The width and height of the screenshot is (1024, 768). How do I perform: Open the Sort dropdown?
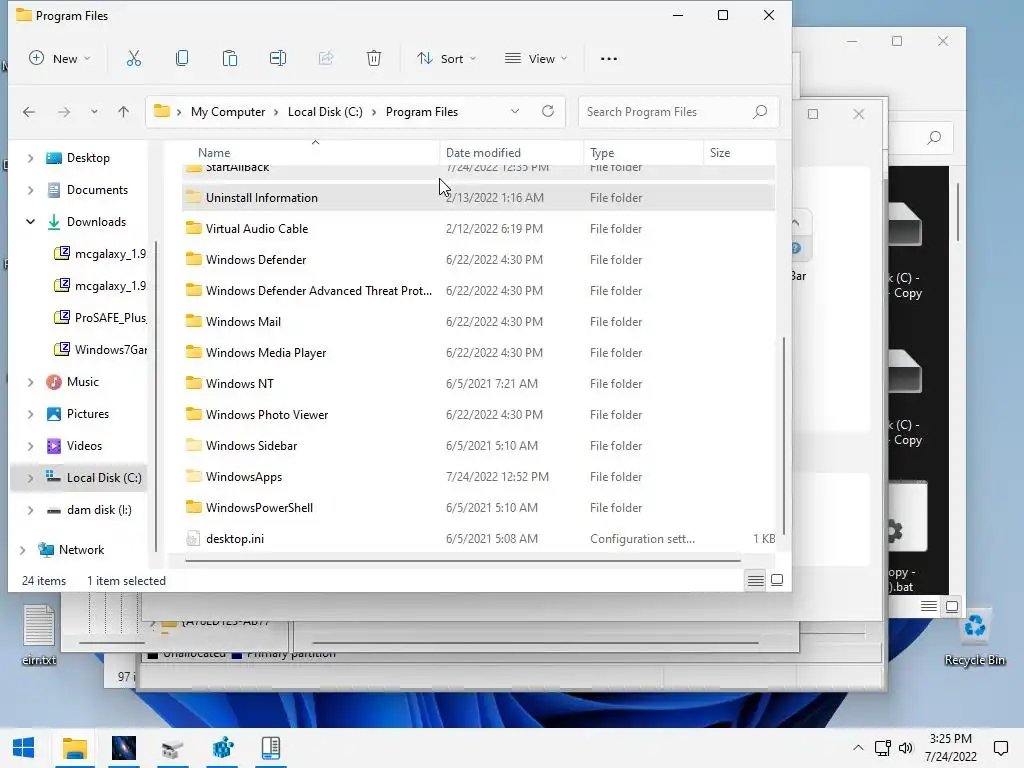pyautogui.click(x=447, y=59)
